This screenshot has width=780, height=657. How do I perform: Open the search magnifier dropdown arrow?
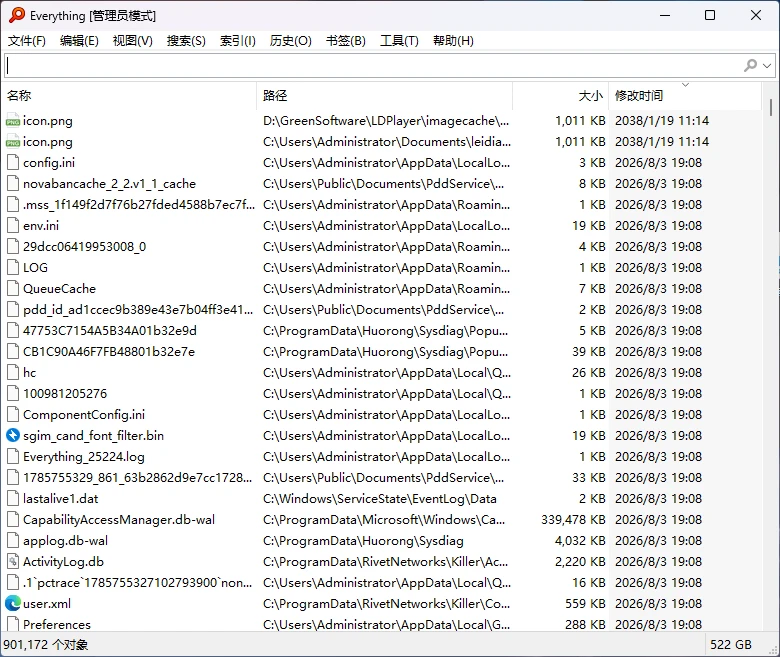tap(767, 65)
